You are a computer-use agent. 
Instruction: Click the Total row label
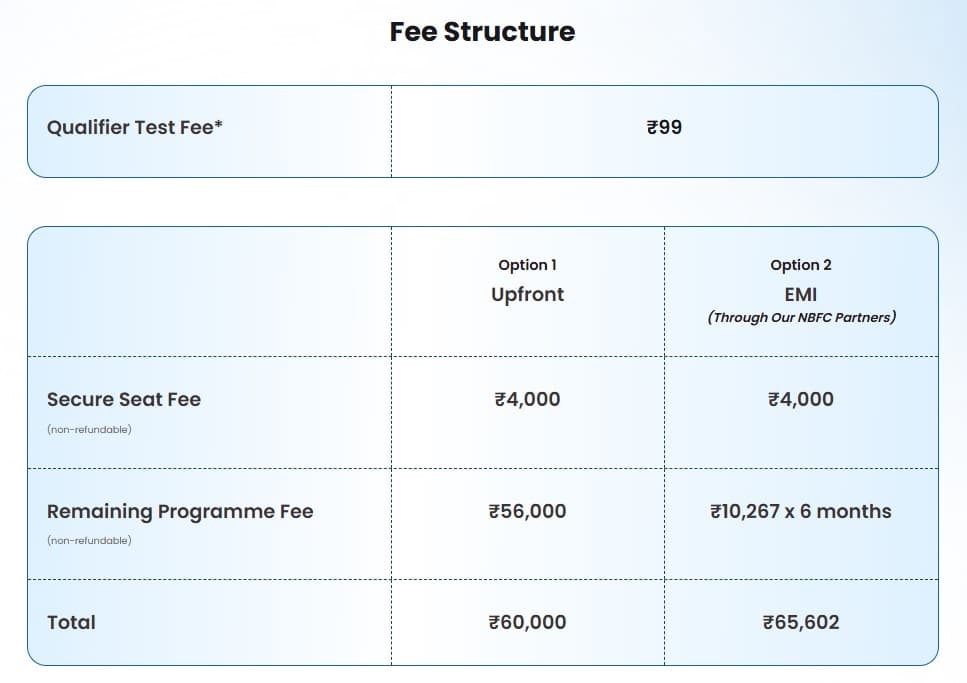point(71,622)
